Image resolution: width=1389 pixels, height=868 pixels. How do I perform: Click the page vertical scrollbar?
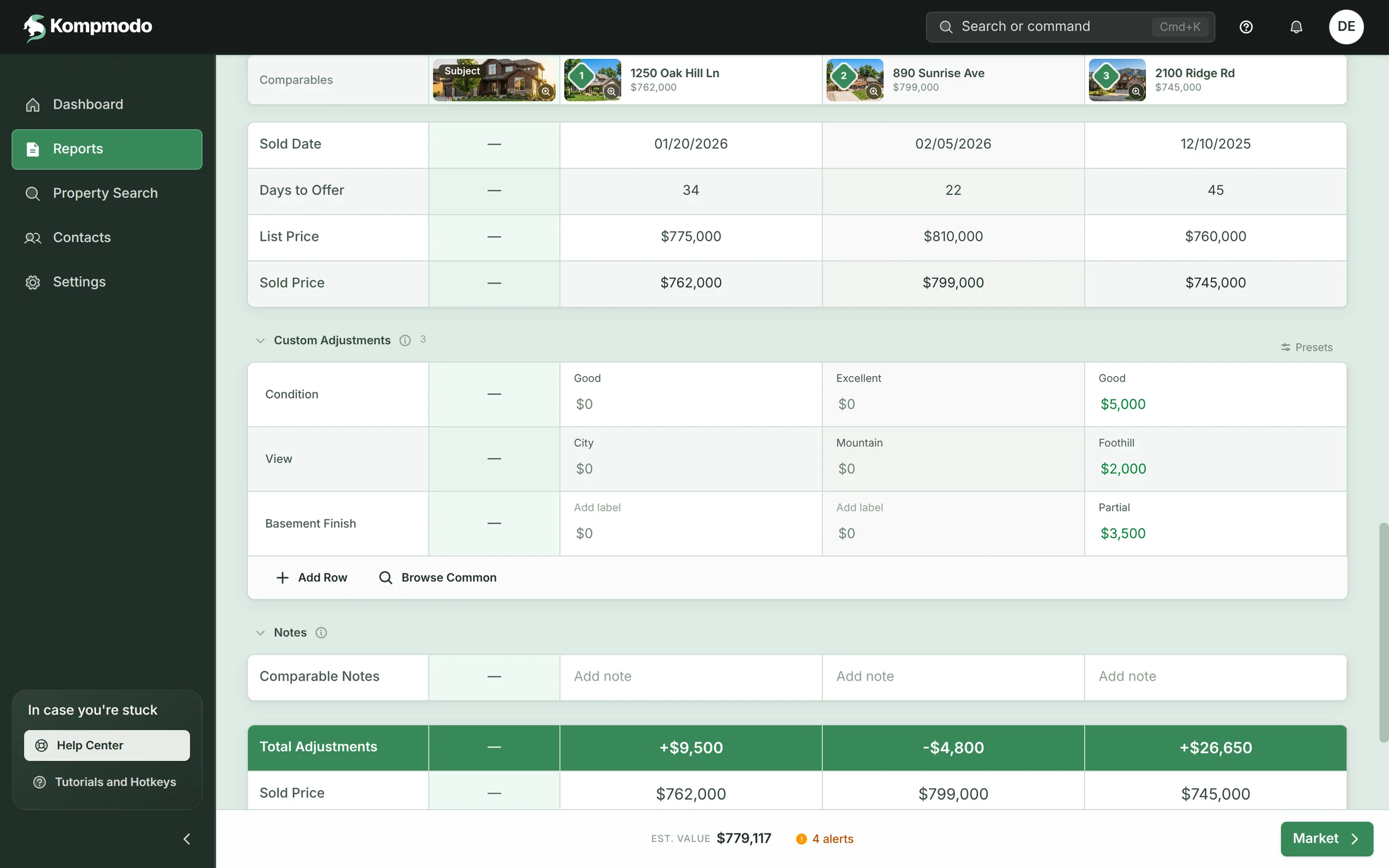pyautogui.click(x=1383, y=632)
